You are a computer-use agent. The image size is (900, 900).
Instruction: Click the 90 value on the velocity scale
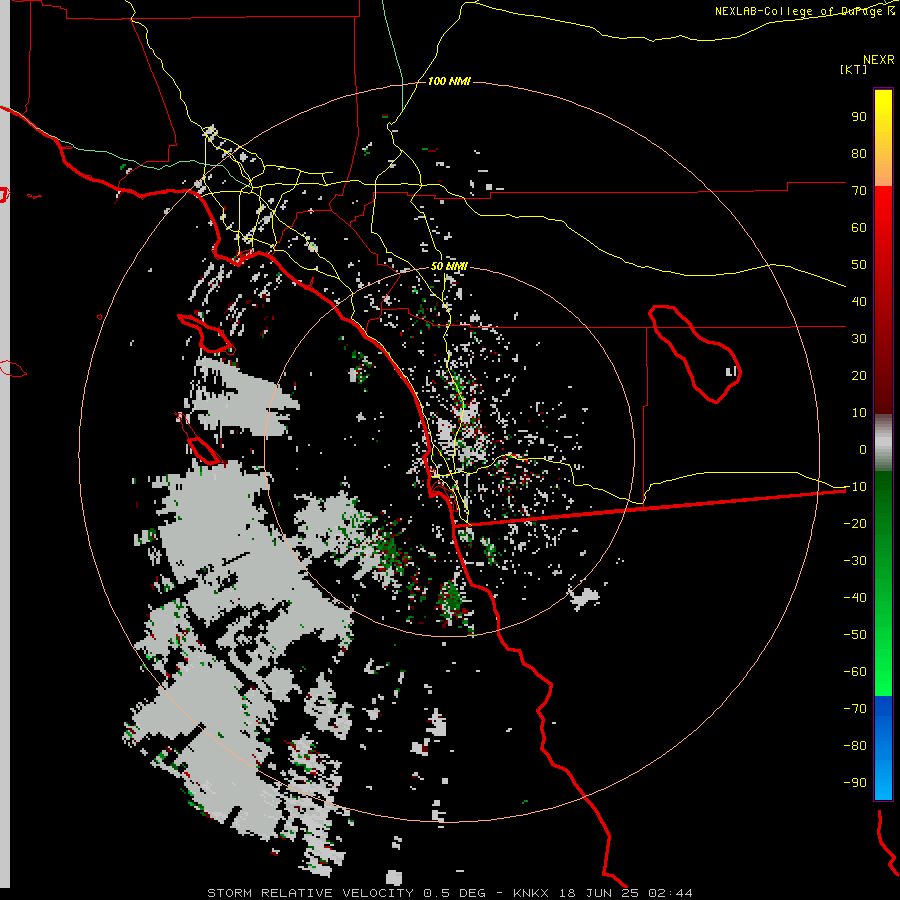(859, 117)
